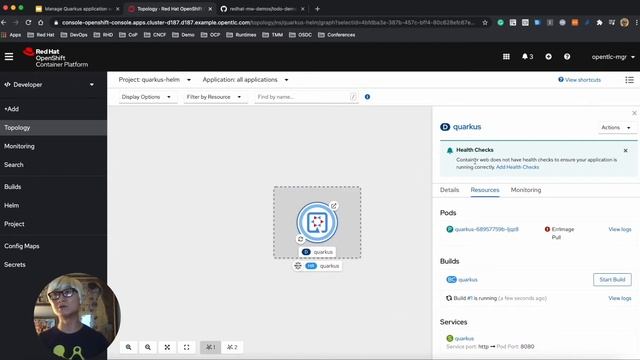This screenshot has height=360, width=640.
Task: Fit topology graph to screen
Action: (x=167, y=347)
